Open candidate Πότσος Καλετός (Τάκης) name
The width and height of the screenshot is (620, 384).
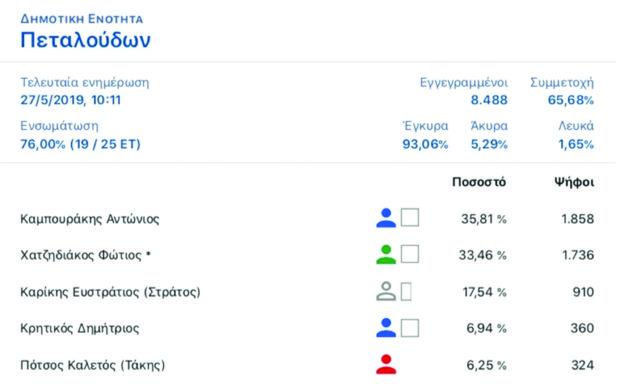(93, 365)
